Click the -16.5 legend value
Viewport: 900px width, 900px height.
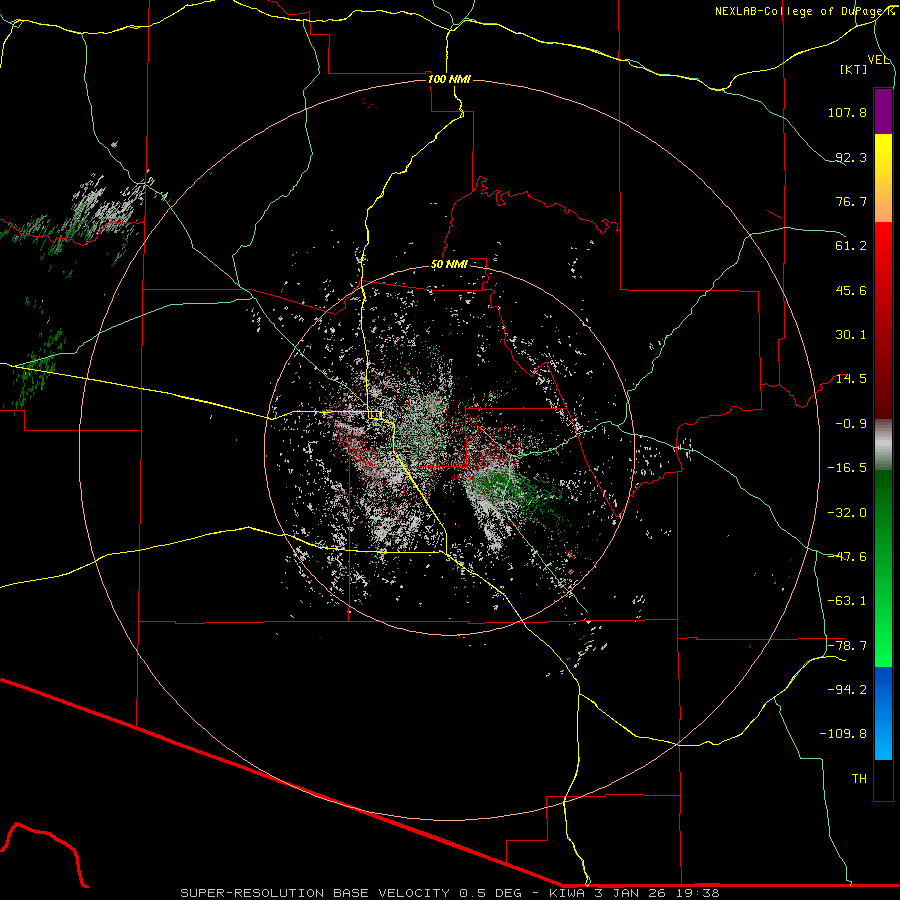click(847, 468)
